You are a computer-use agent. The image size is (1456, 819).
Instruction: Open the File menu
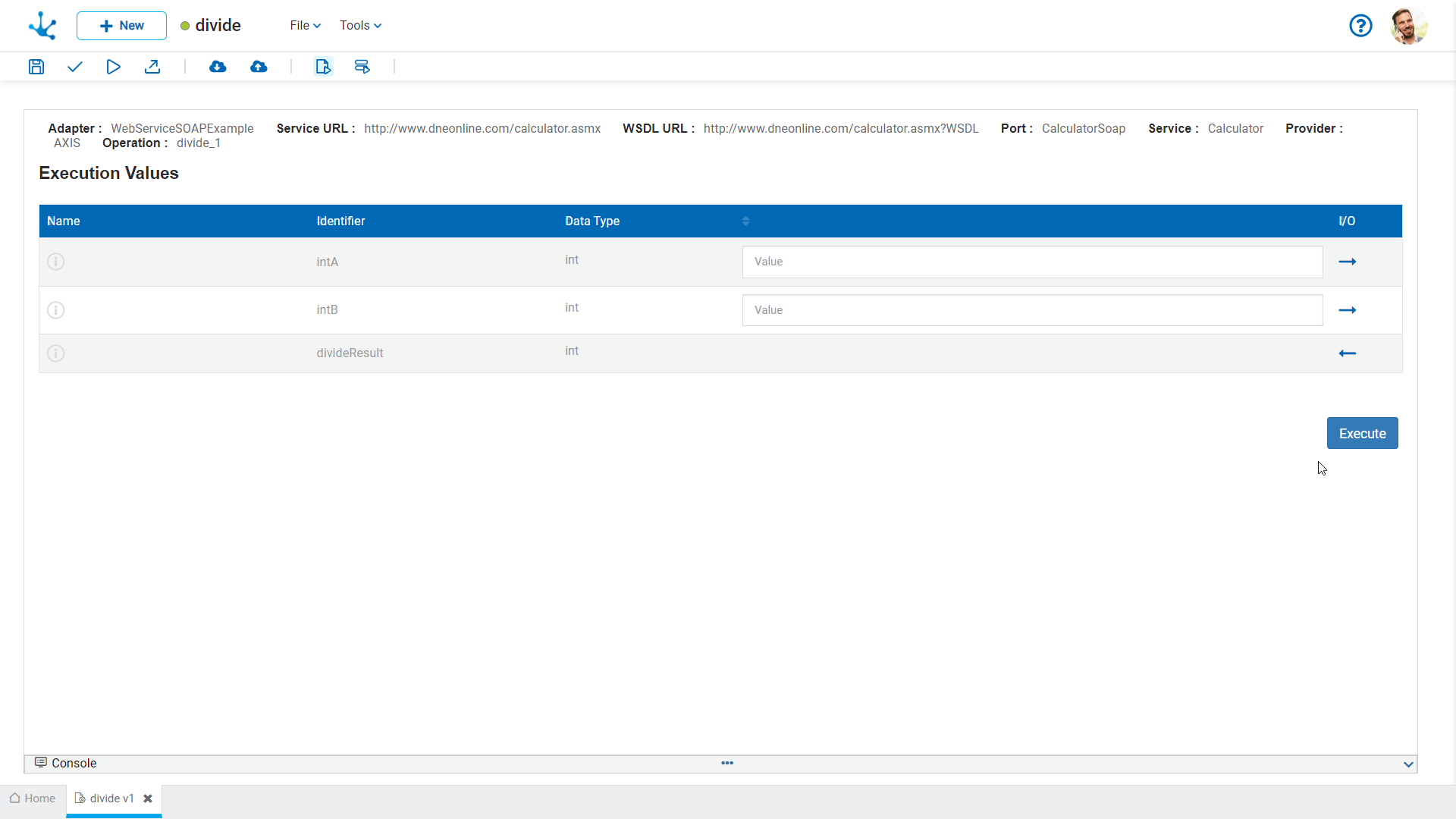[x=305, y=26]
